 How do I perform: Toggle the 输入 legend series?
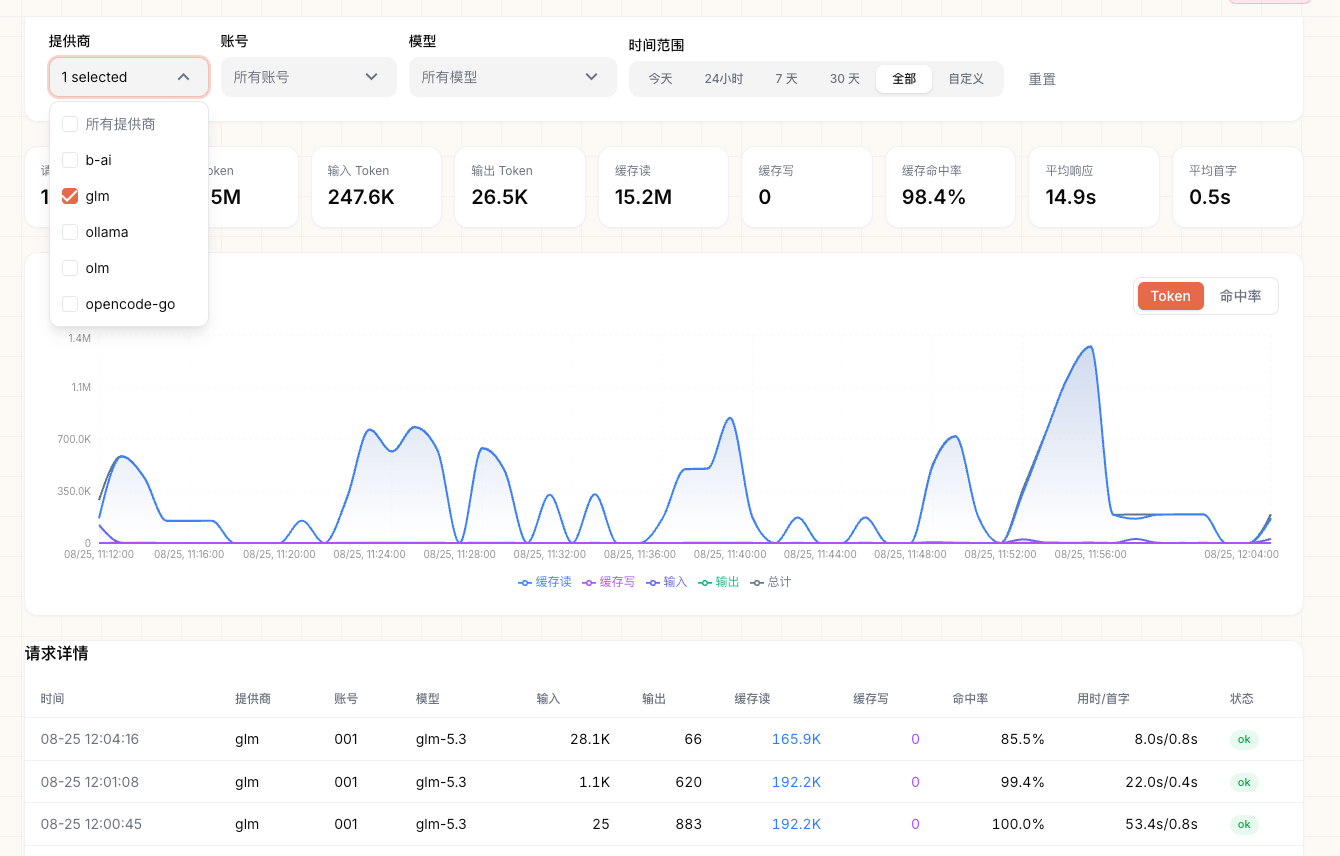coord(667,582)
